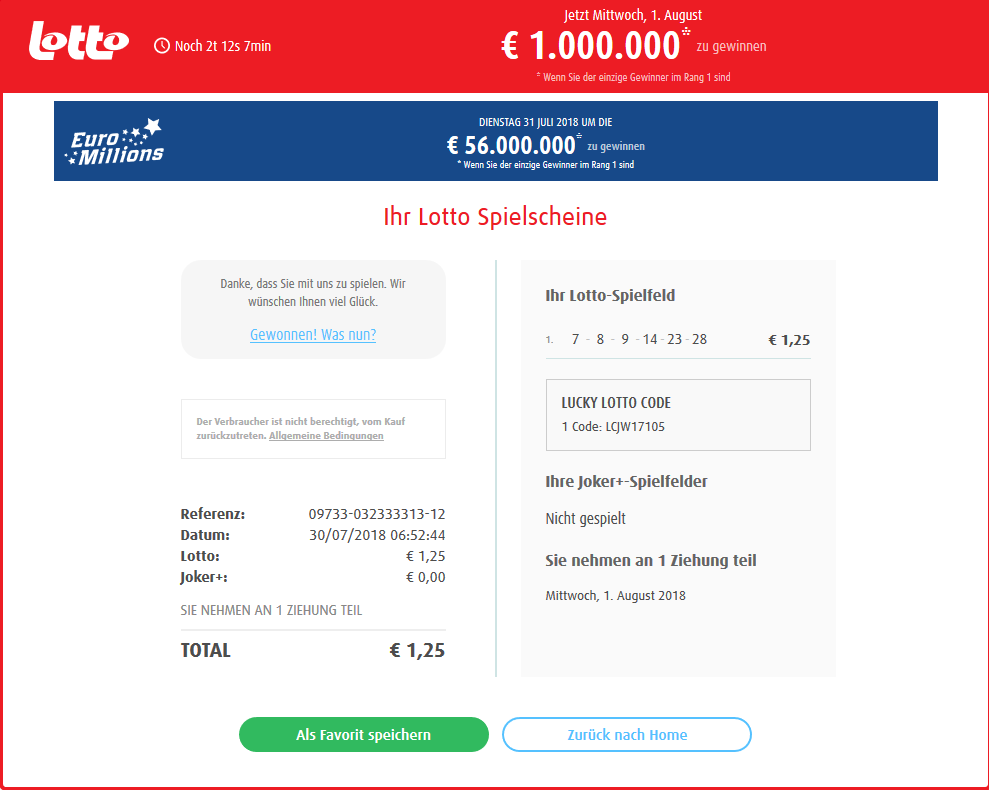Viewport: 989px width, 790px height.
Task: Click the TOTAL € 1,25 amount
Action: (417, 651)
